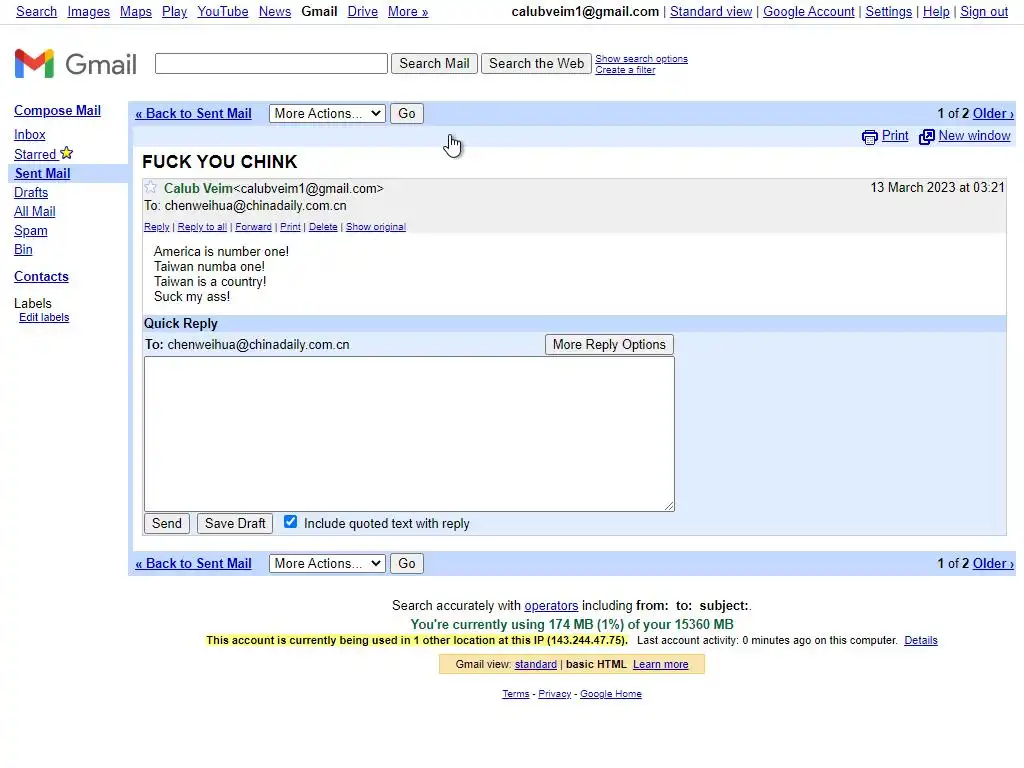The width and height of the screenshot is (1024, 768).
Task: Open News in top navigation bar
Action: (x=275, y=12)
